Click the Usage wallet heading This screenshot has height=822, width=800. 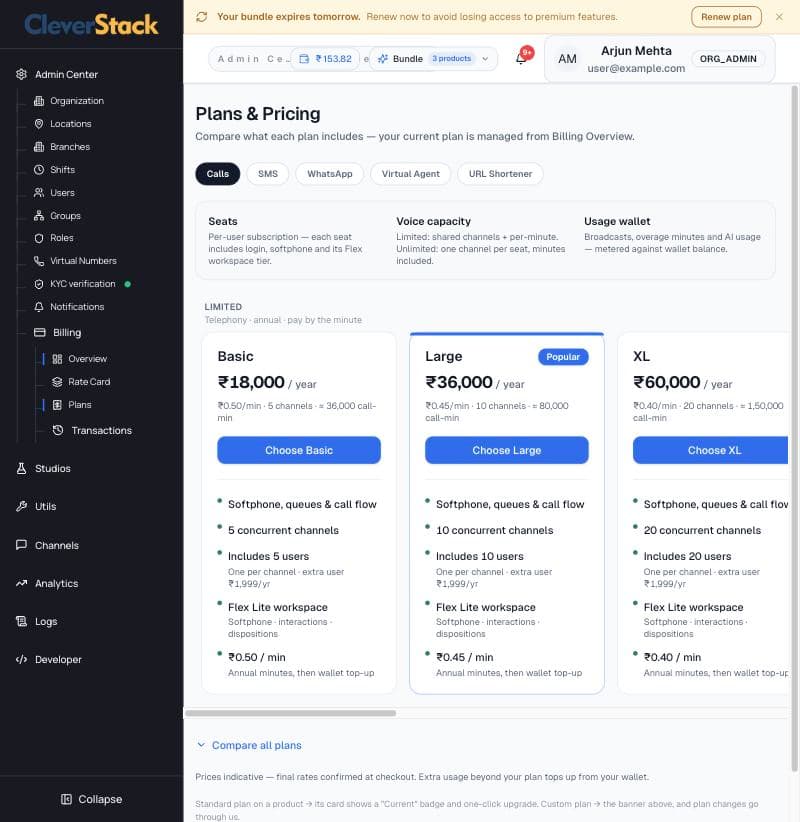tap(617, 221)
